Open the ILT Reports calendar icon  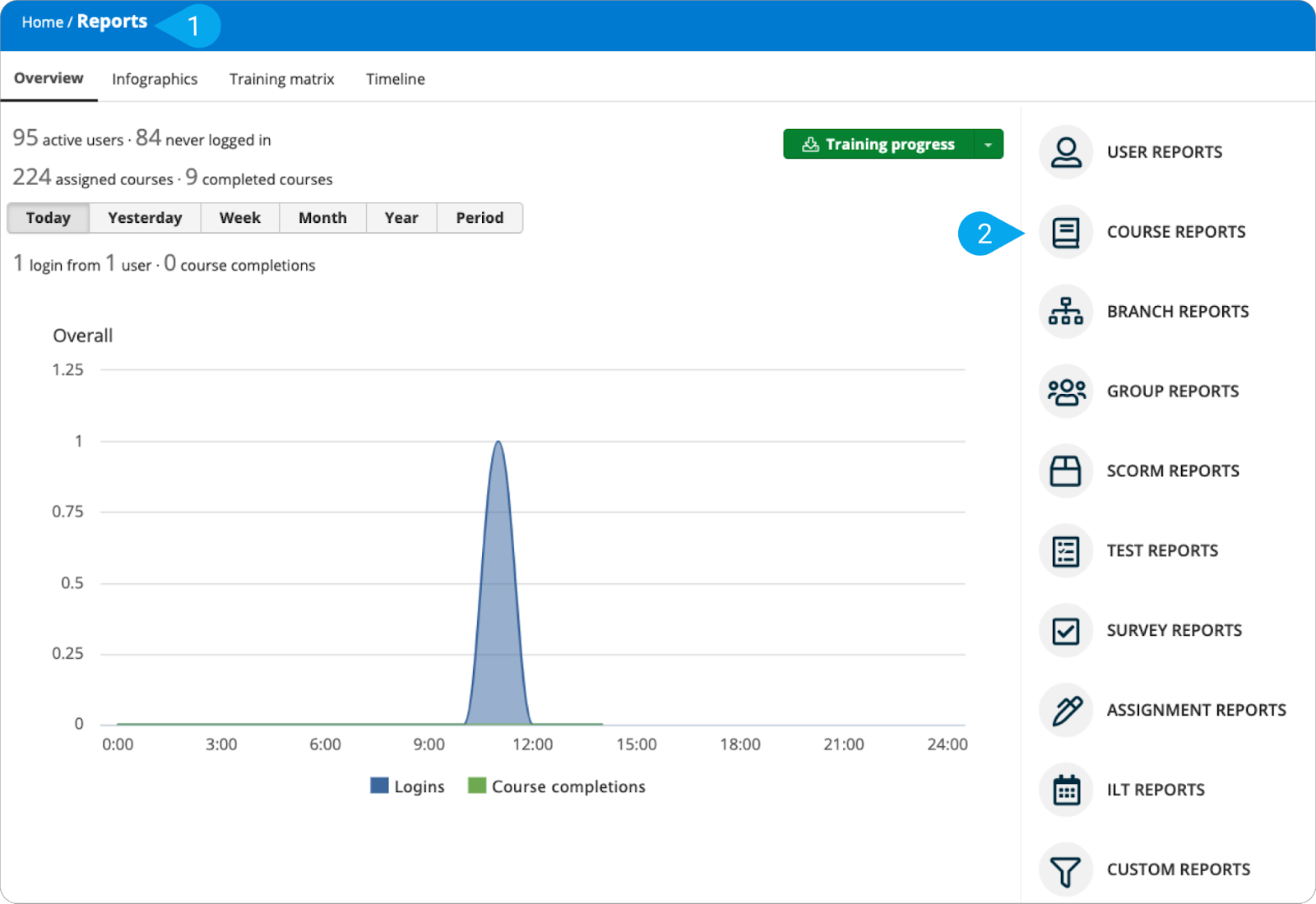pos(1066,790)
